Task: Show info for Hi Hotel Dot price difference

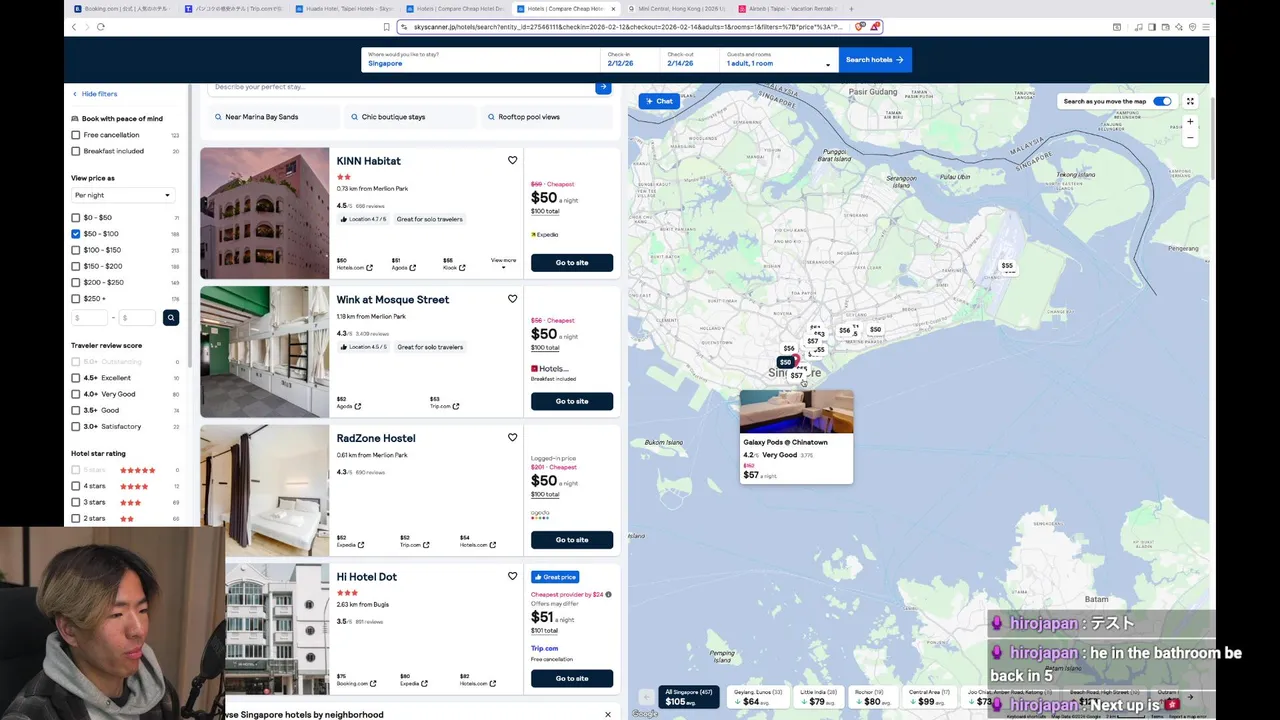Action: coord(608,594)
